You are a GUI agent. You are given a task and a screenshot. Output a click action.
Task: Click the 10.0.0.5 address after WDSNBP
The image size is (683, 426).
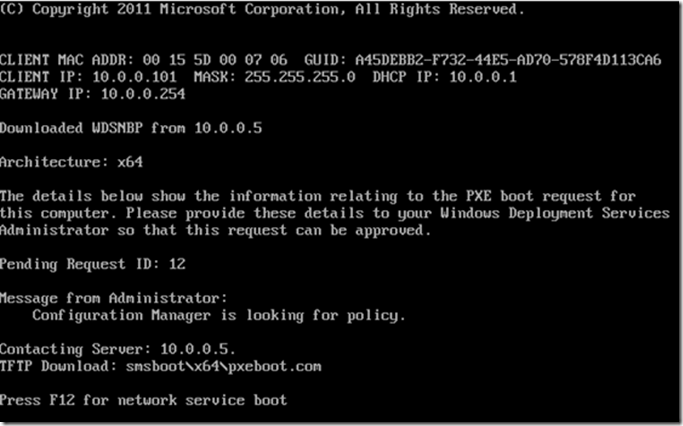coord(228,128)
